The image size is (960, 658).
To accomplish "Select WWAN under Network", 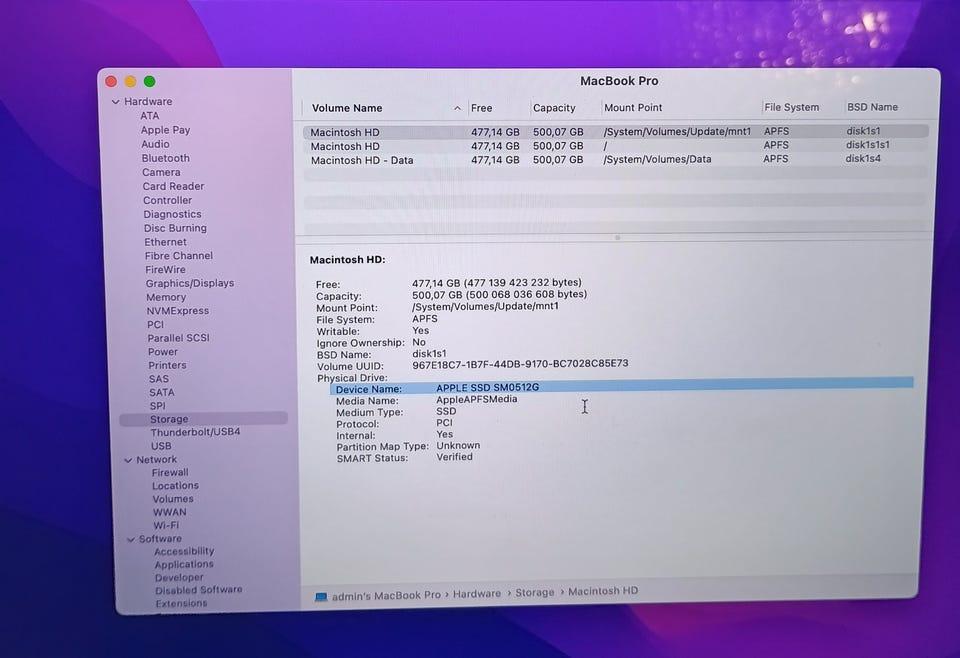I will click(170, 512).
